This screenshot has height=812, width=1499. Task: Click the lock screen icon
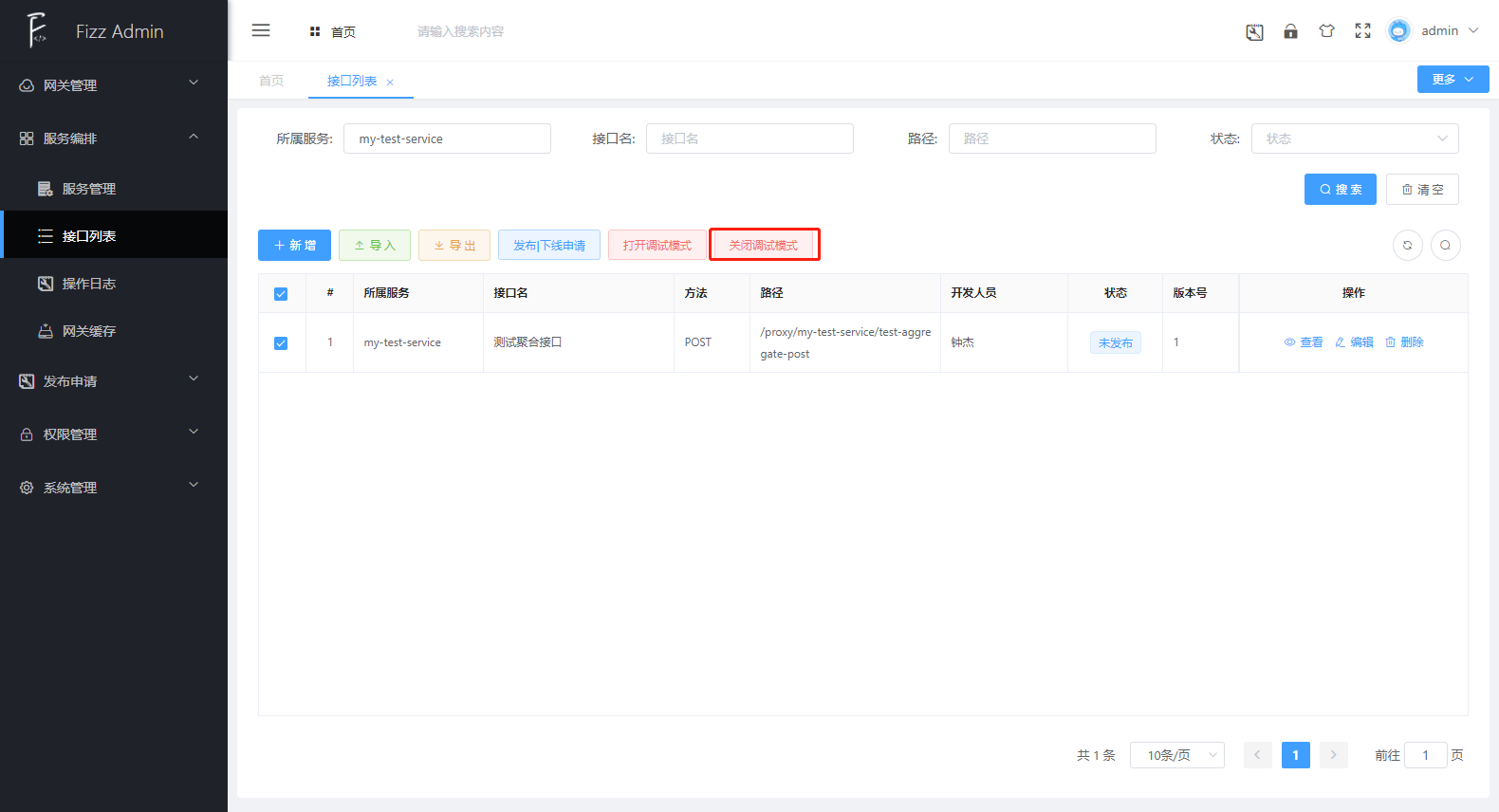[x=1290, y=31]
